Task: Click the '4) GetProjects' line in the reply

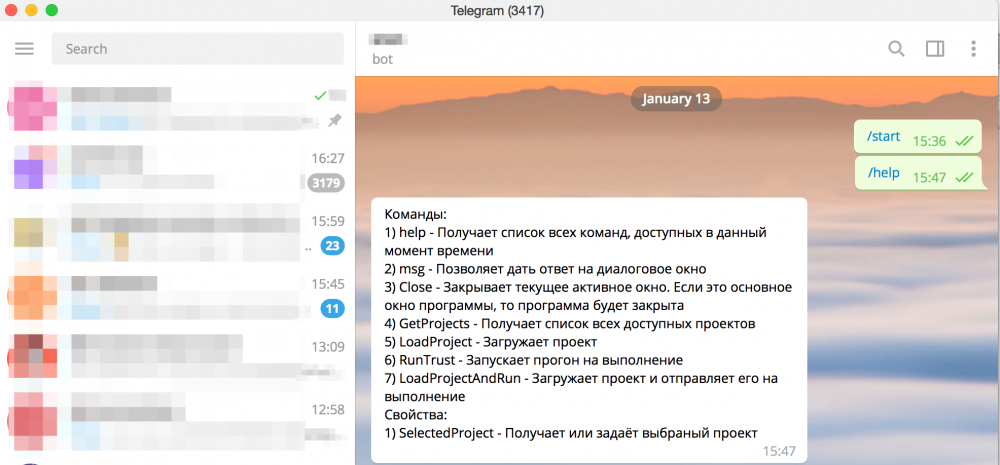Action: (570, 324)
